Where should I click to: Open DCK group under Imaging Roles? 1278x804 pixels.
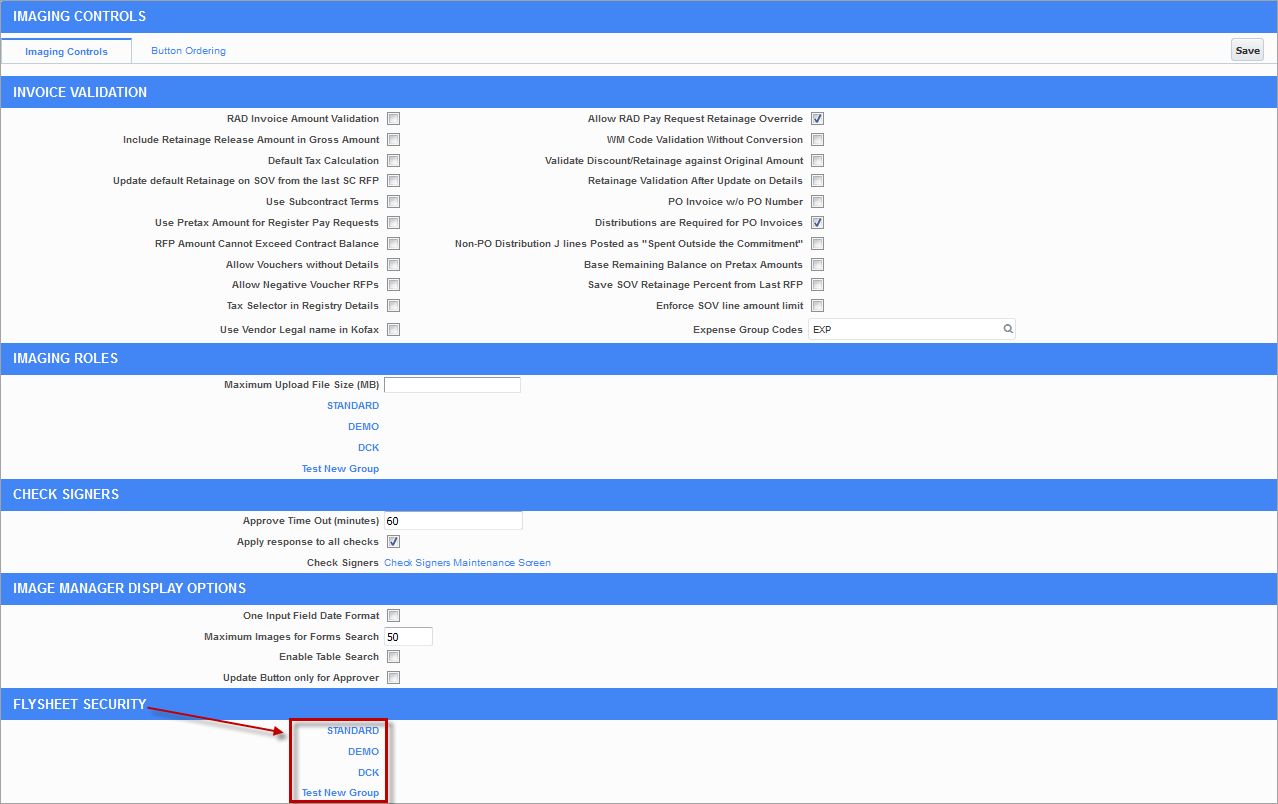click(x=369, y=448)
